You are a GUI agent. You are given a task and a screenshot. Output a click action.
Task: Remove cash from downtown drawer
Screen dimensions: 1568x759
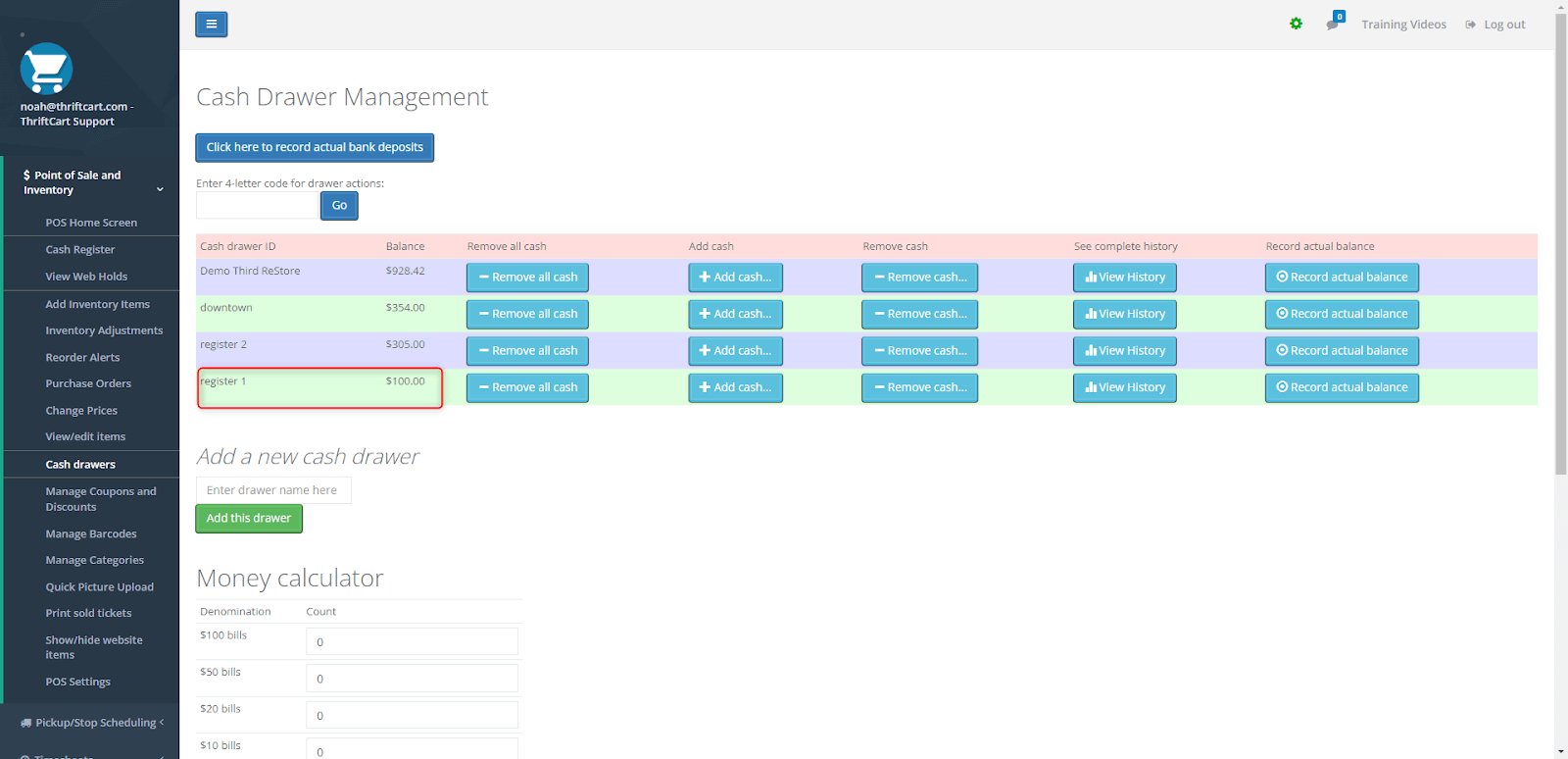pos(919,314)
